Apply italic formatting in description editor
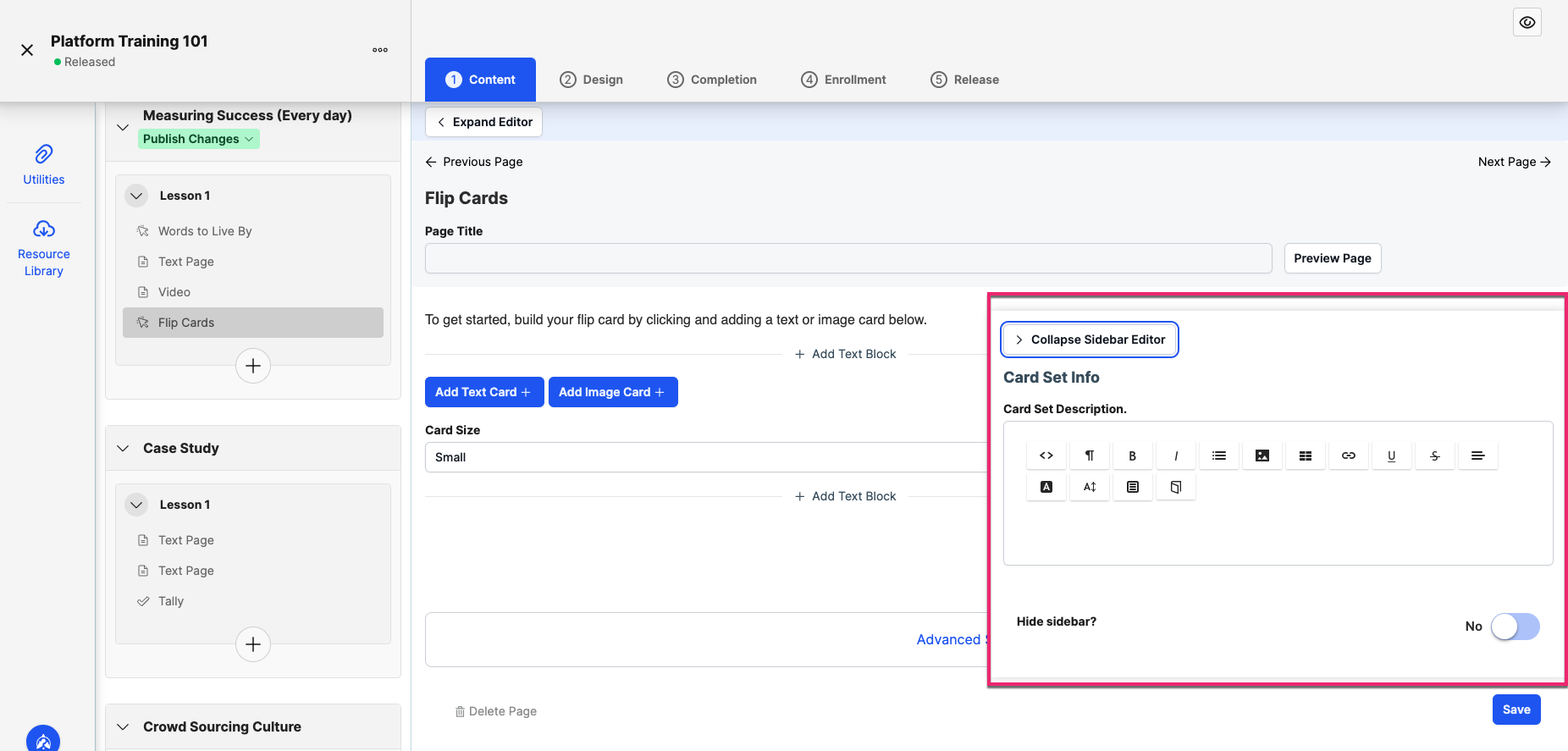Screen dimensions: 1568x751 click(1176, 456)
